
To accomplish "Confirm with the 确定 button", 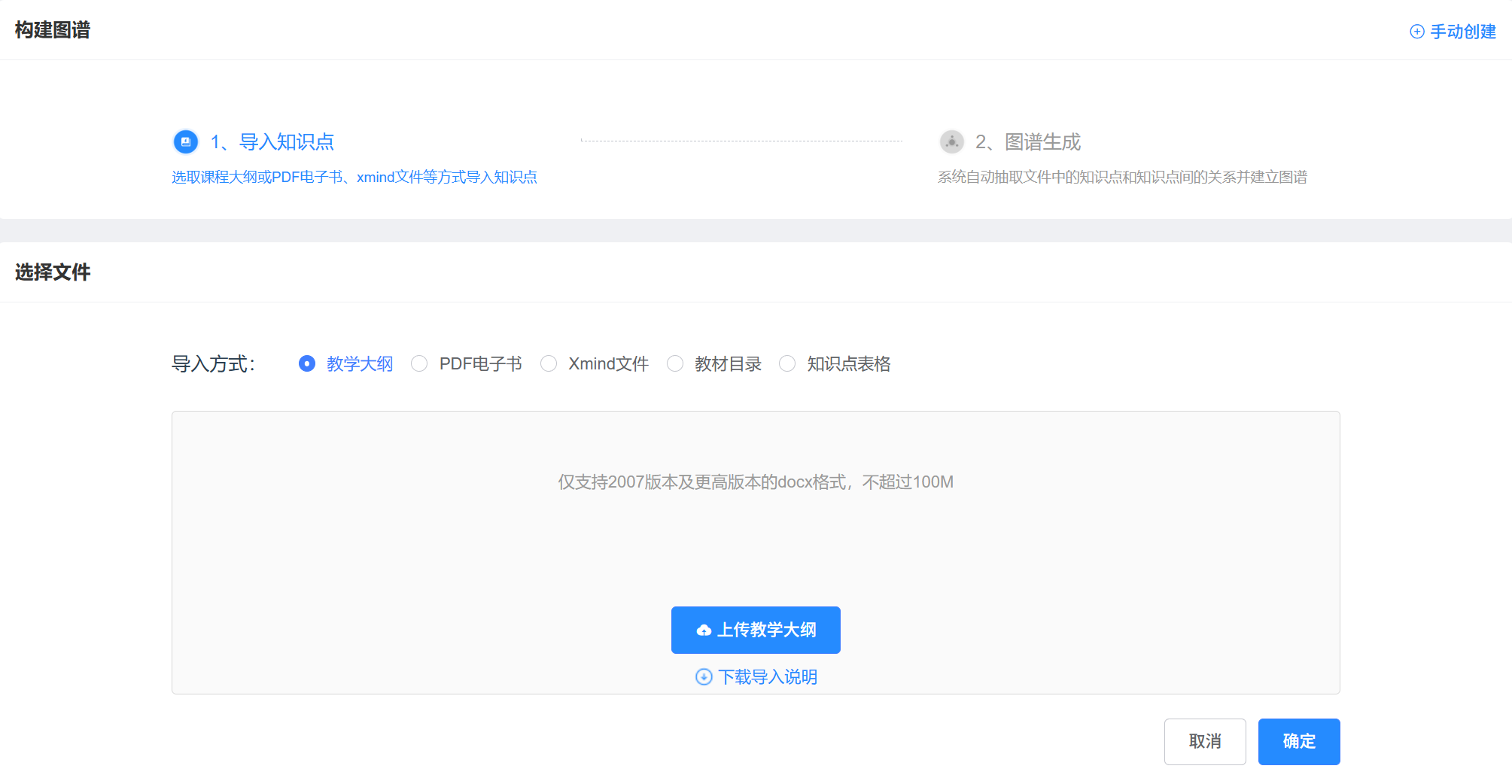I will tap(1298, 742).
